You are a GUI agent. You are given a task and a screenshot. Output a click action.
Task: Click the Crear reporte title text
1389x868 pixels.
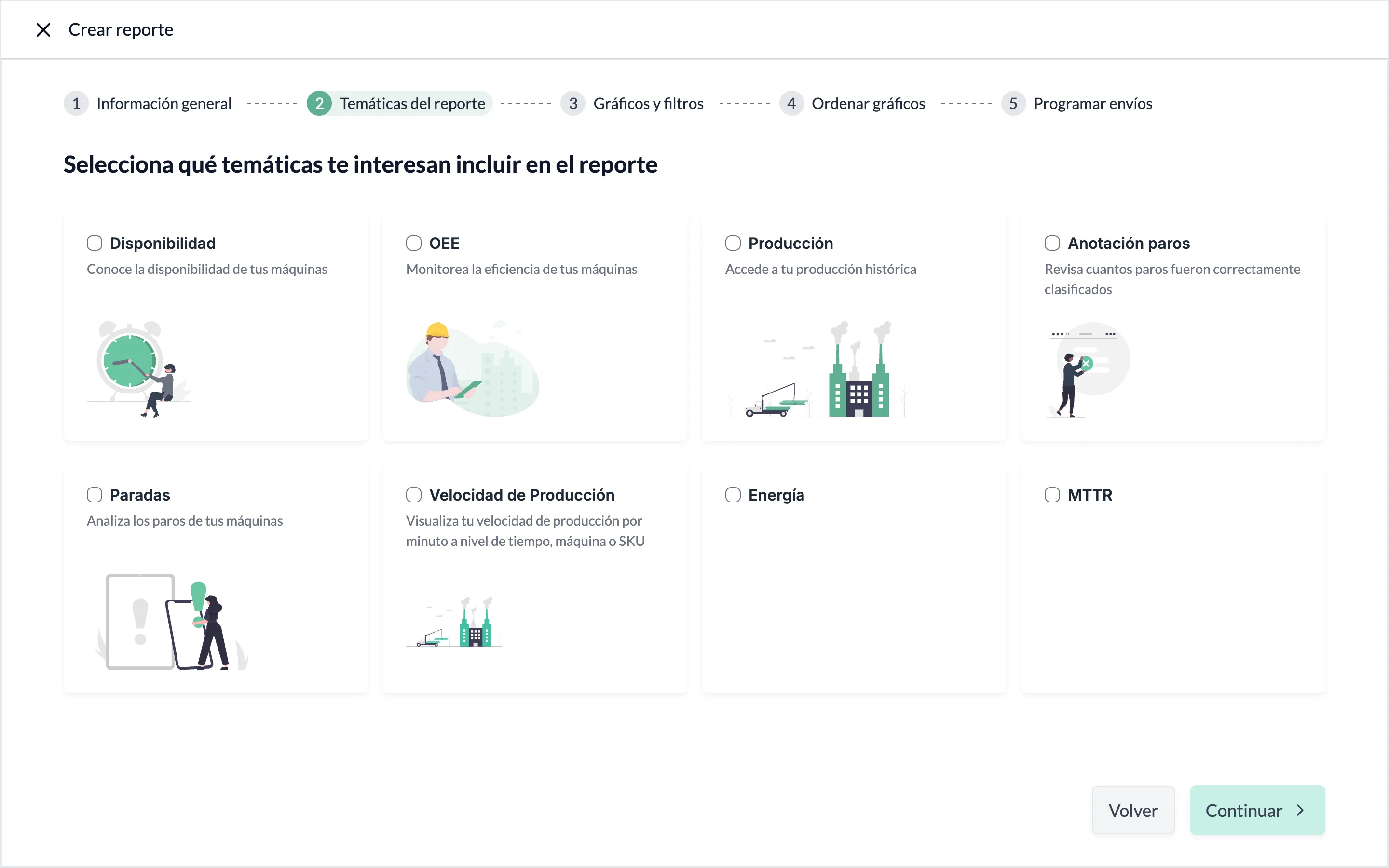(121, 30)
